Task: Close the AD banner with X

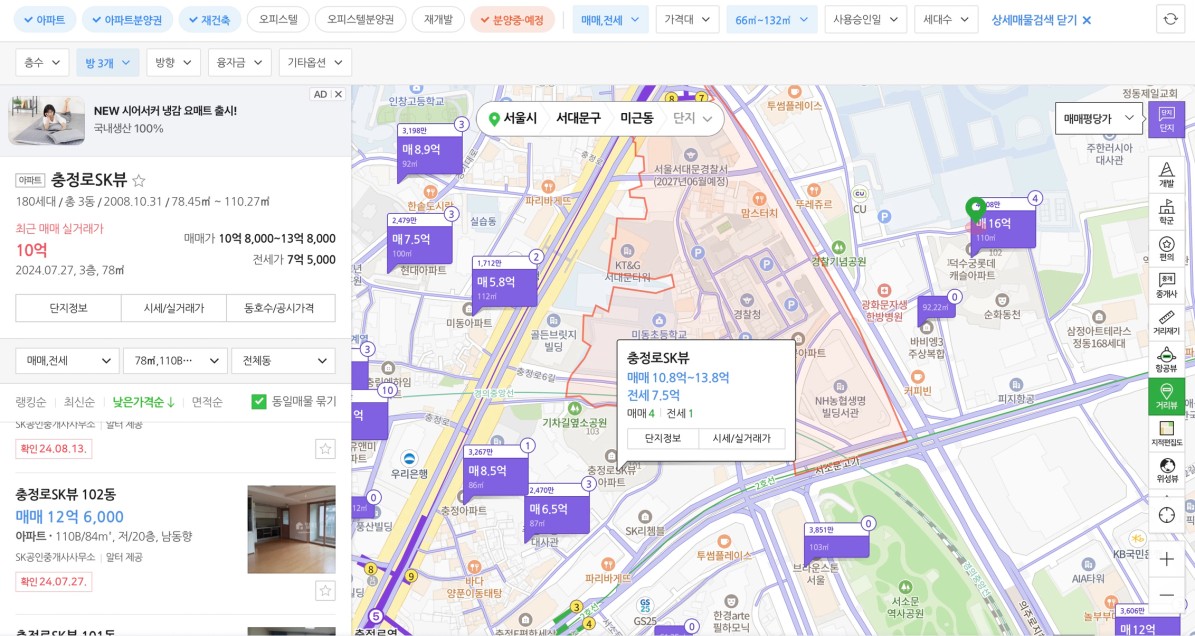Action: pyautogui.click(x=338, y=94)
